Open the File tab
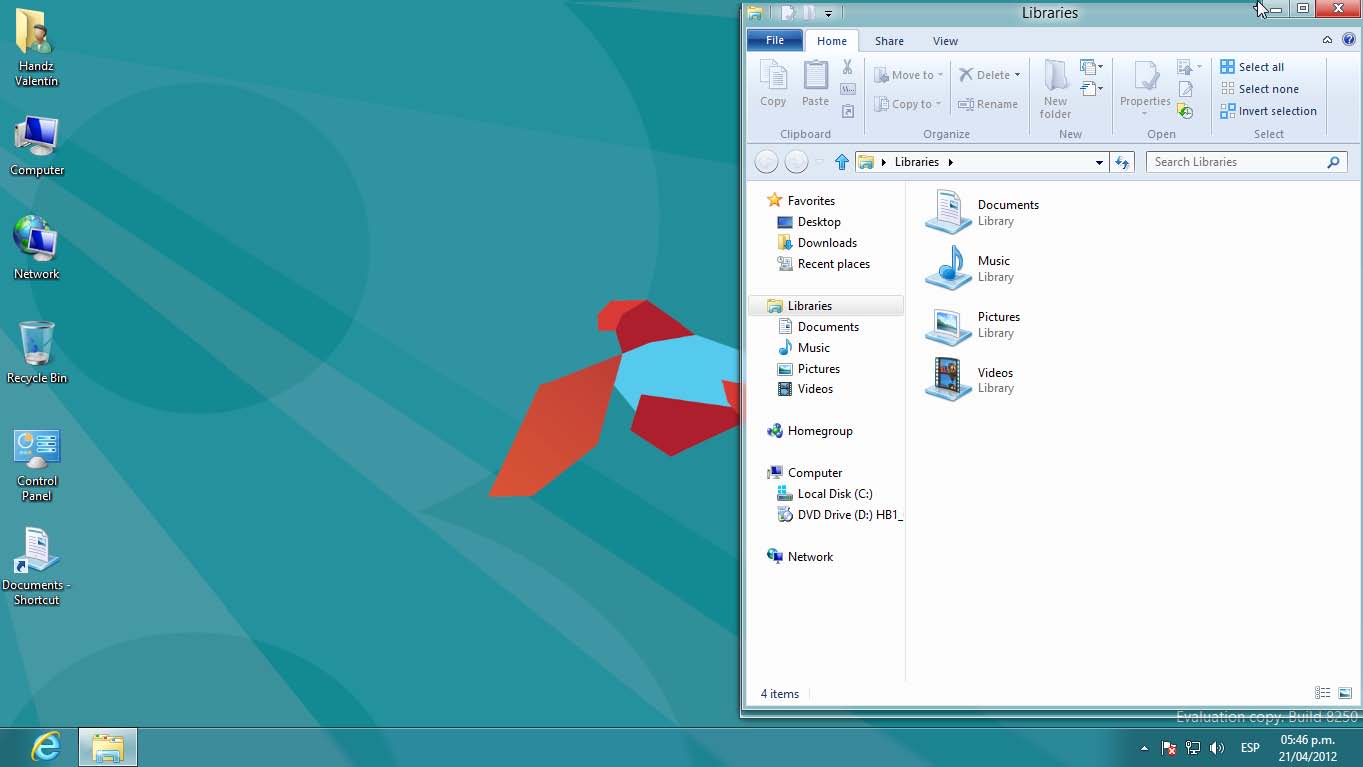The image size is (1363, 767). coord(775,40)
